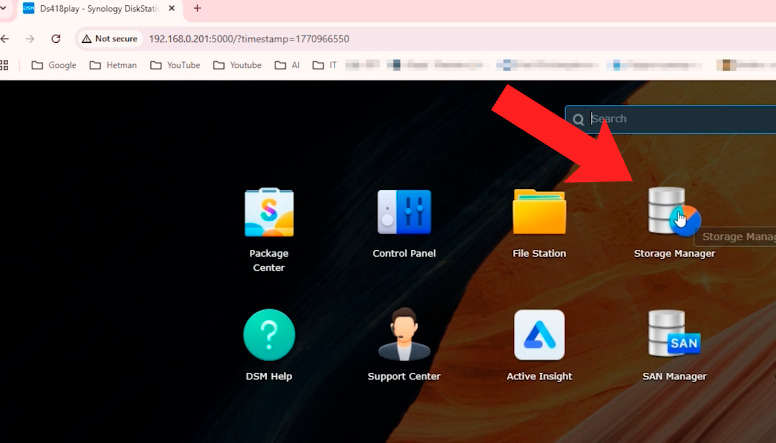Click the Not secure site indicator
The height and width of the screenshot is (443, 776).
[x=110, y=39]
